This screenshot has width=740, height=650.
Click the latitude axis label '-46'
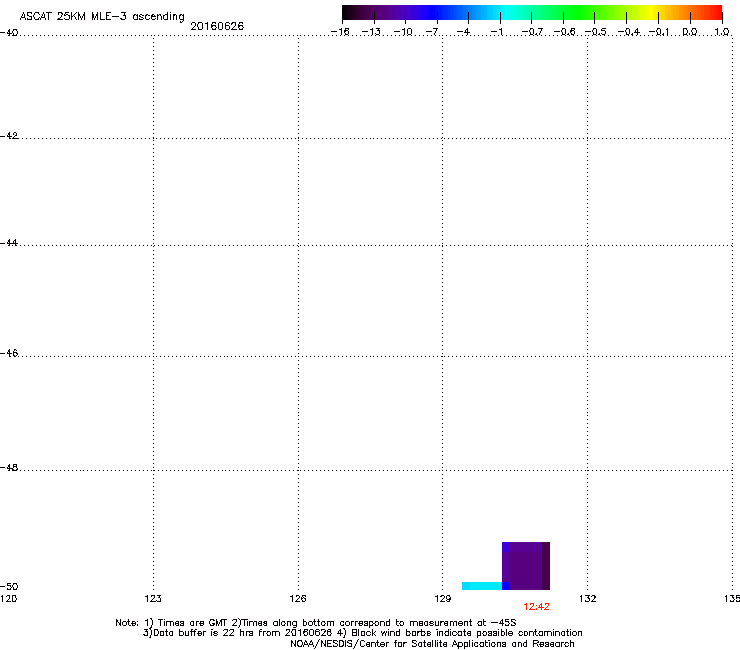(x=9, y=354)
